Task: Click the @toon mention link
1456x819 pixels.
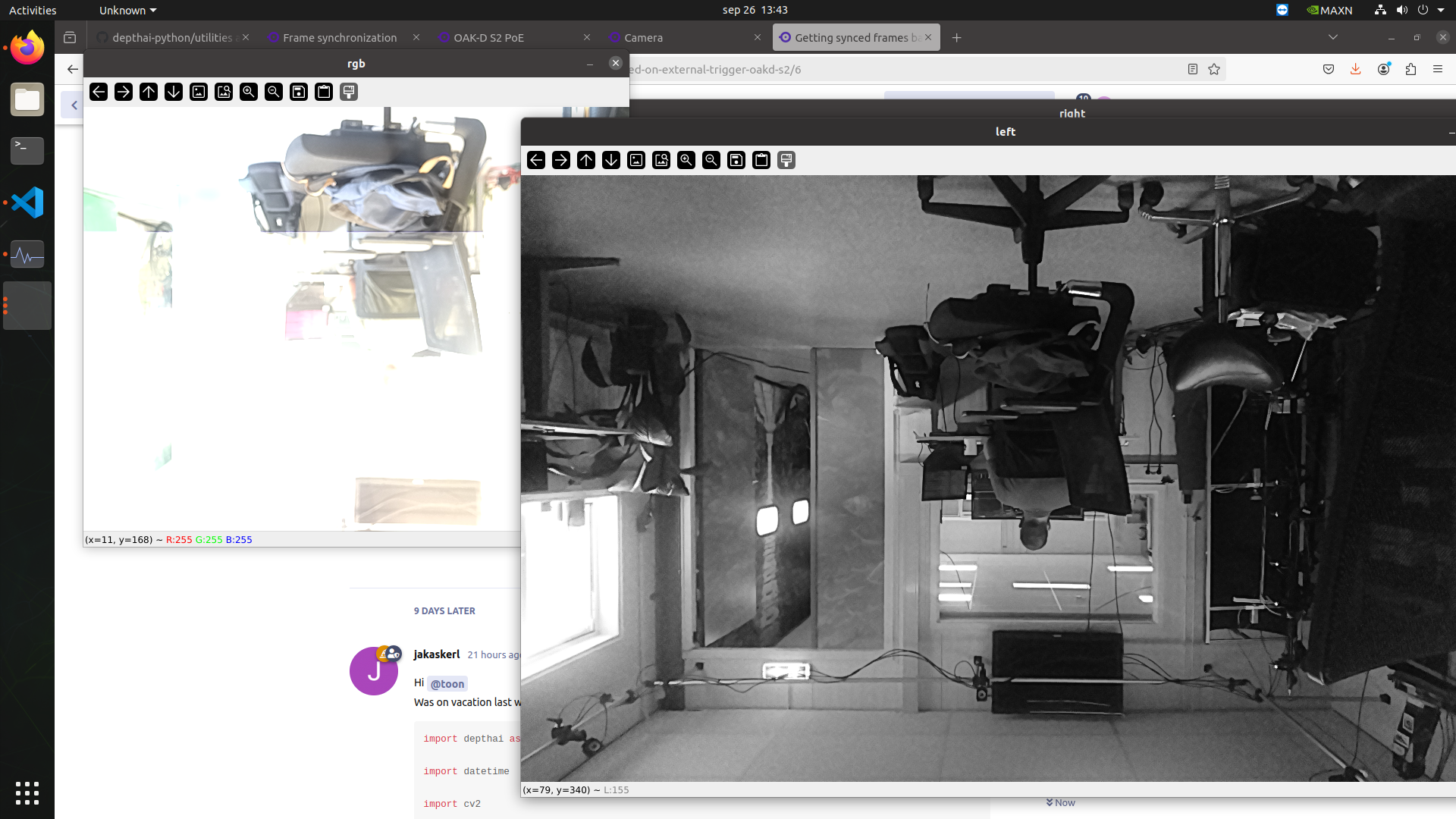Action: 447,683
